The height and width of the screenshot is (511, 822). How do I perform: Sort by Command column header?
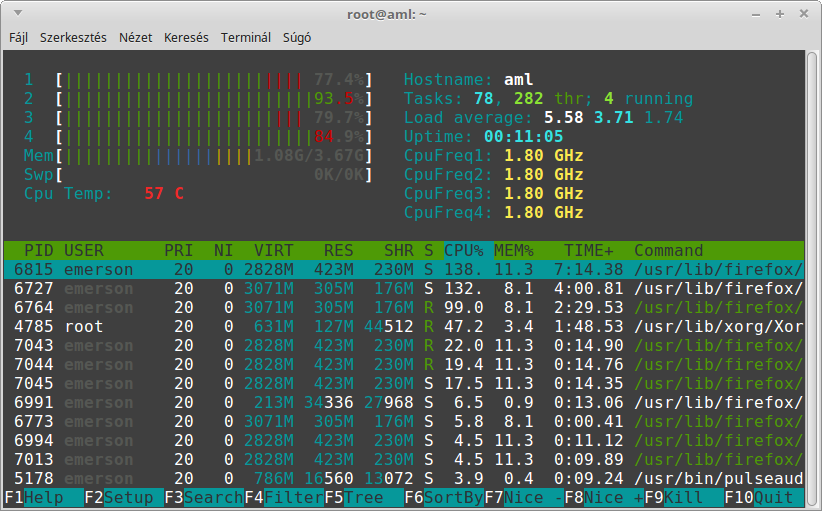pyautogui.click(x=669, y=251)
